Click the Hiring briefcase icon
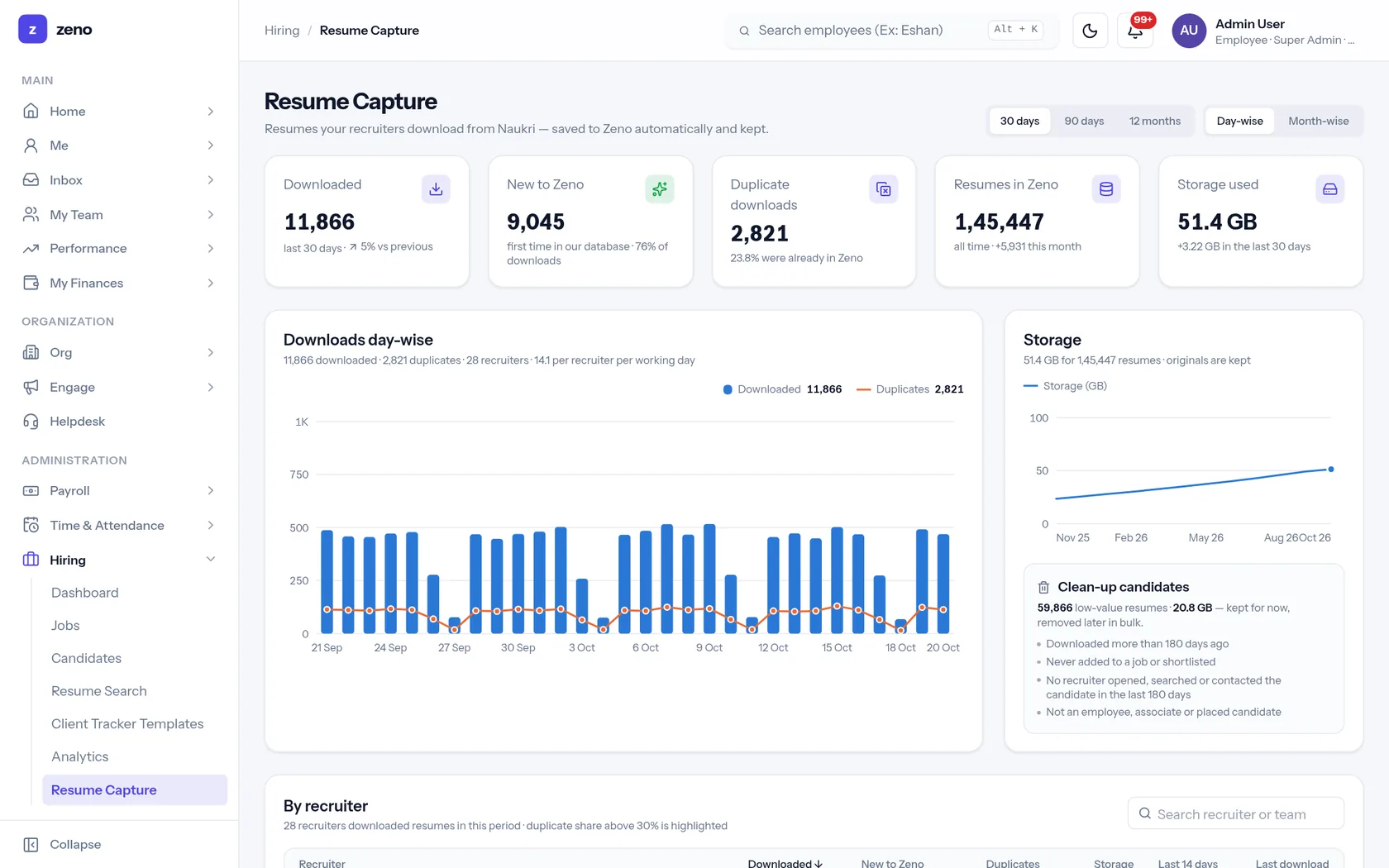1389x868 pixels. point(31,560)
